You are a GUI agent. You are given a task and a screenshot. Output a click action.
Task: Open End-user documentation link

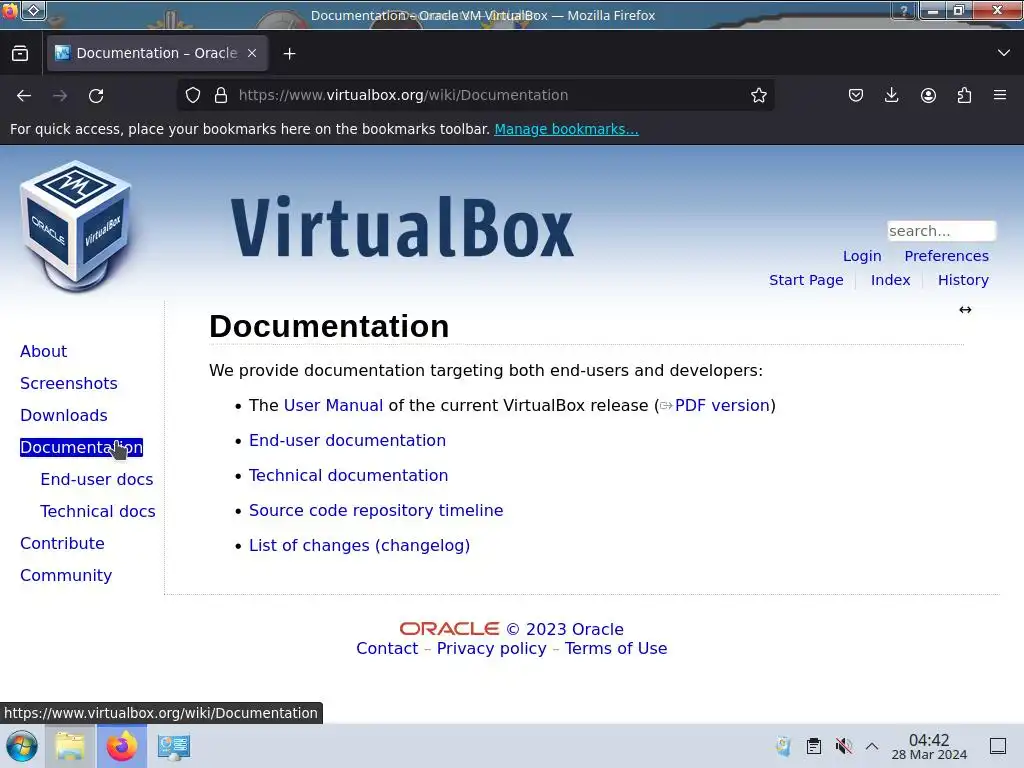(x=347, y=441)
